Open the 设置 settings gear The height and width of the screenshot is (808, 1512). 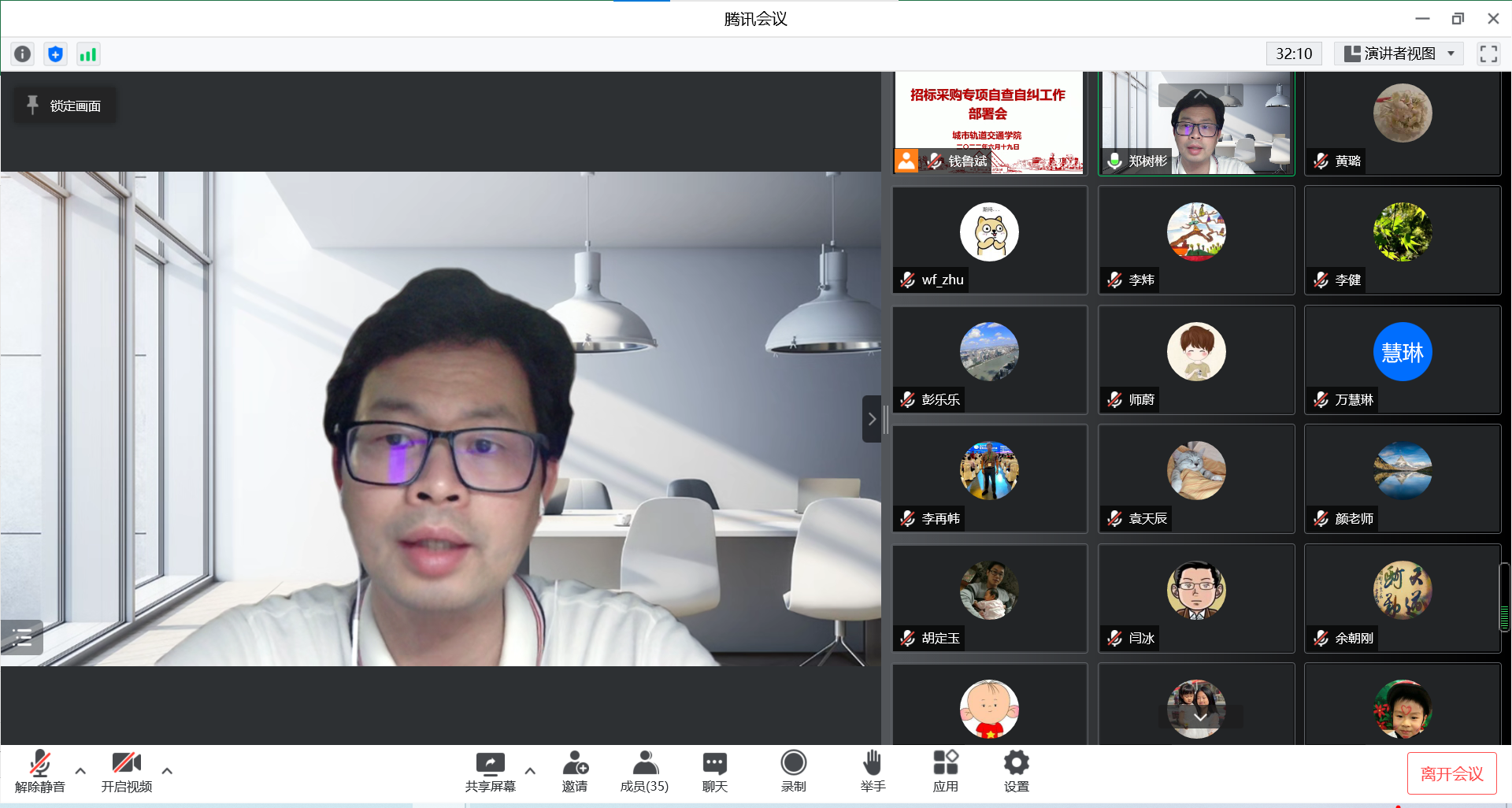[x=1016, y=771]
